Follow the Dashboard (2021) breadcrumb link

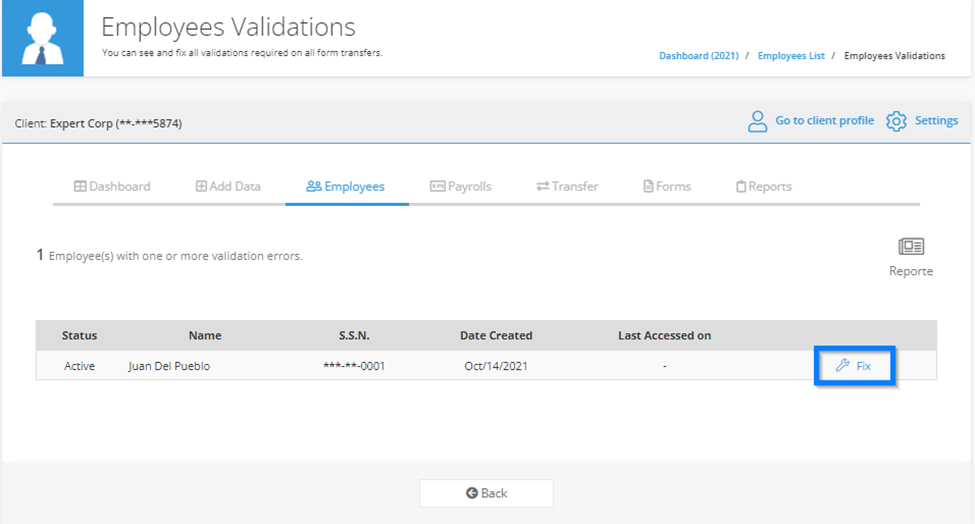pos(699,56)
